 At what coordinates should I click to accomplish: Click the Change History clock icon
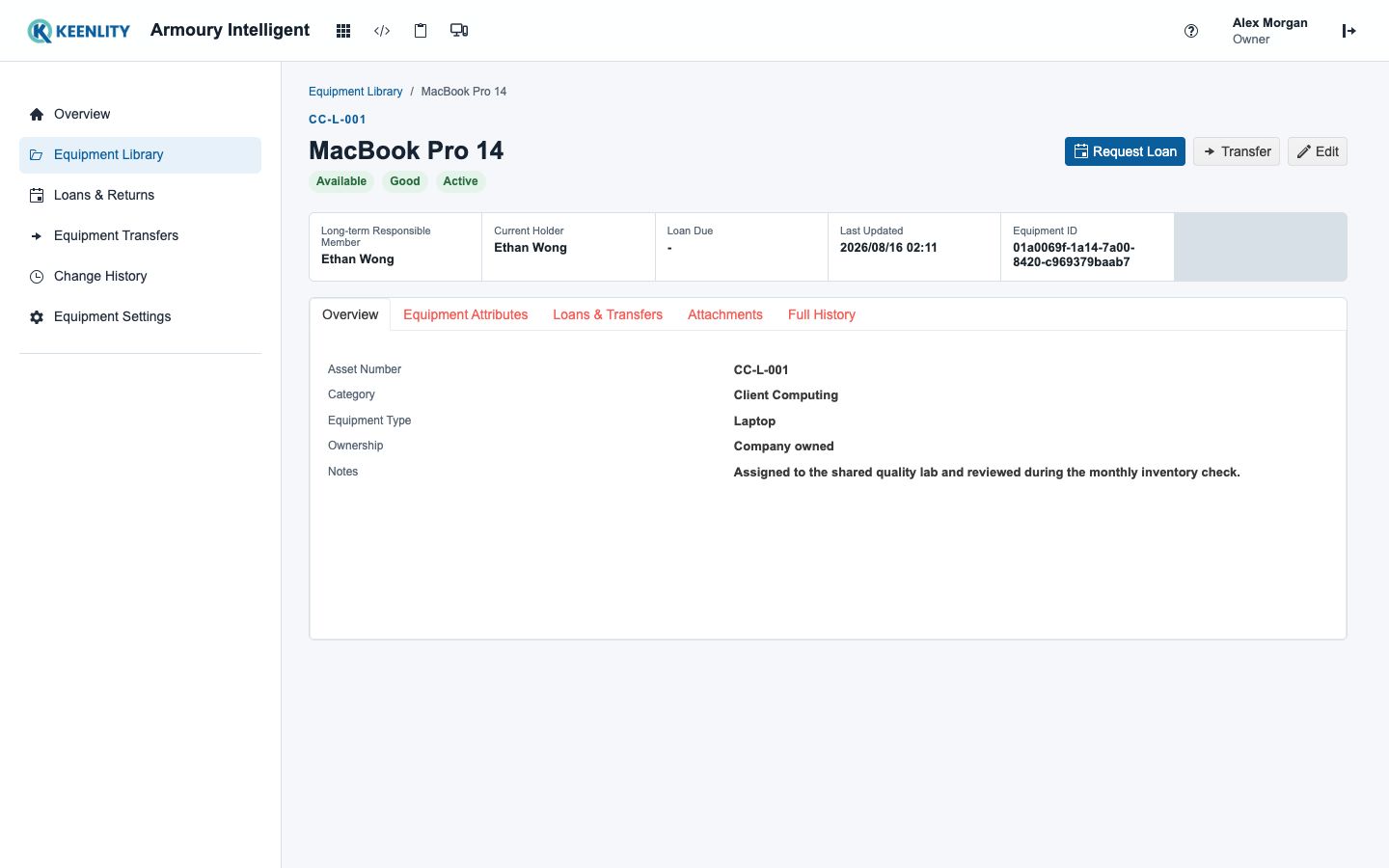coord(37,277)
